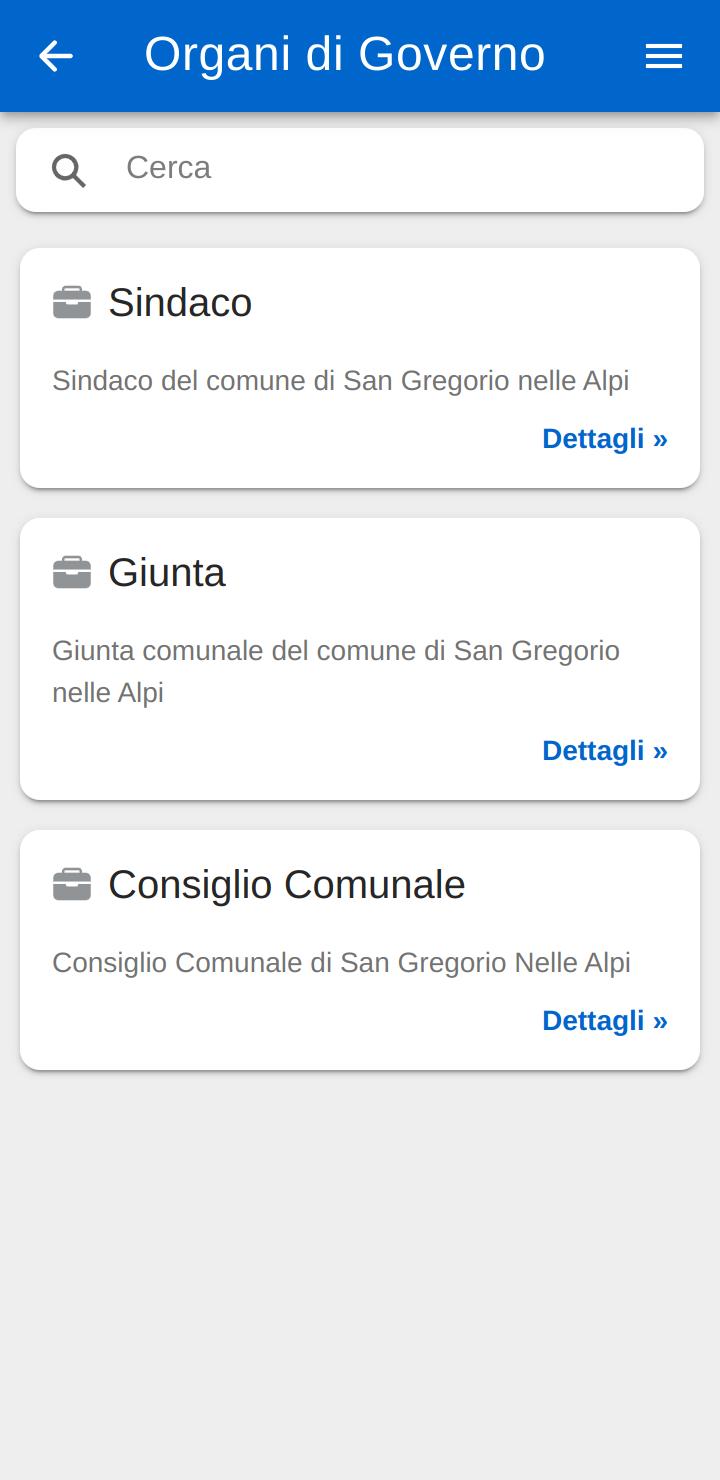Click the Consiglio Comunale di San Gregorio description

341,963
